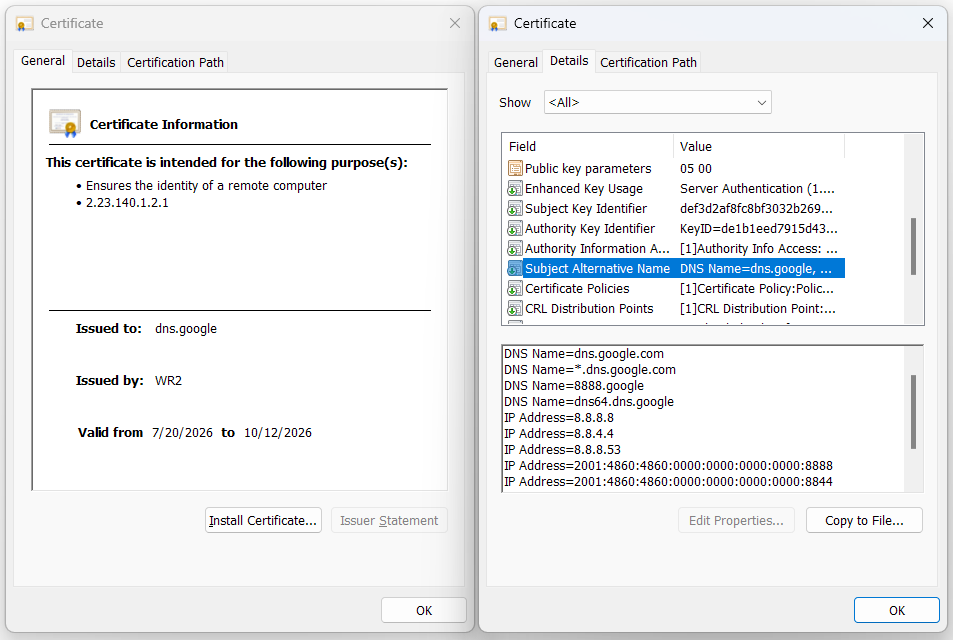This screenshot has width=953, height=640.
Task: Click the Subject Key Identifier extension icon
Action: (515, 208)
